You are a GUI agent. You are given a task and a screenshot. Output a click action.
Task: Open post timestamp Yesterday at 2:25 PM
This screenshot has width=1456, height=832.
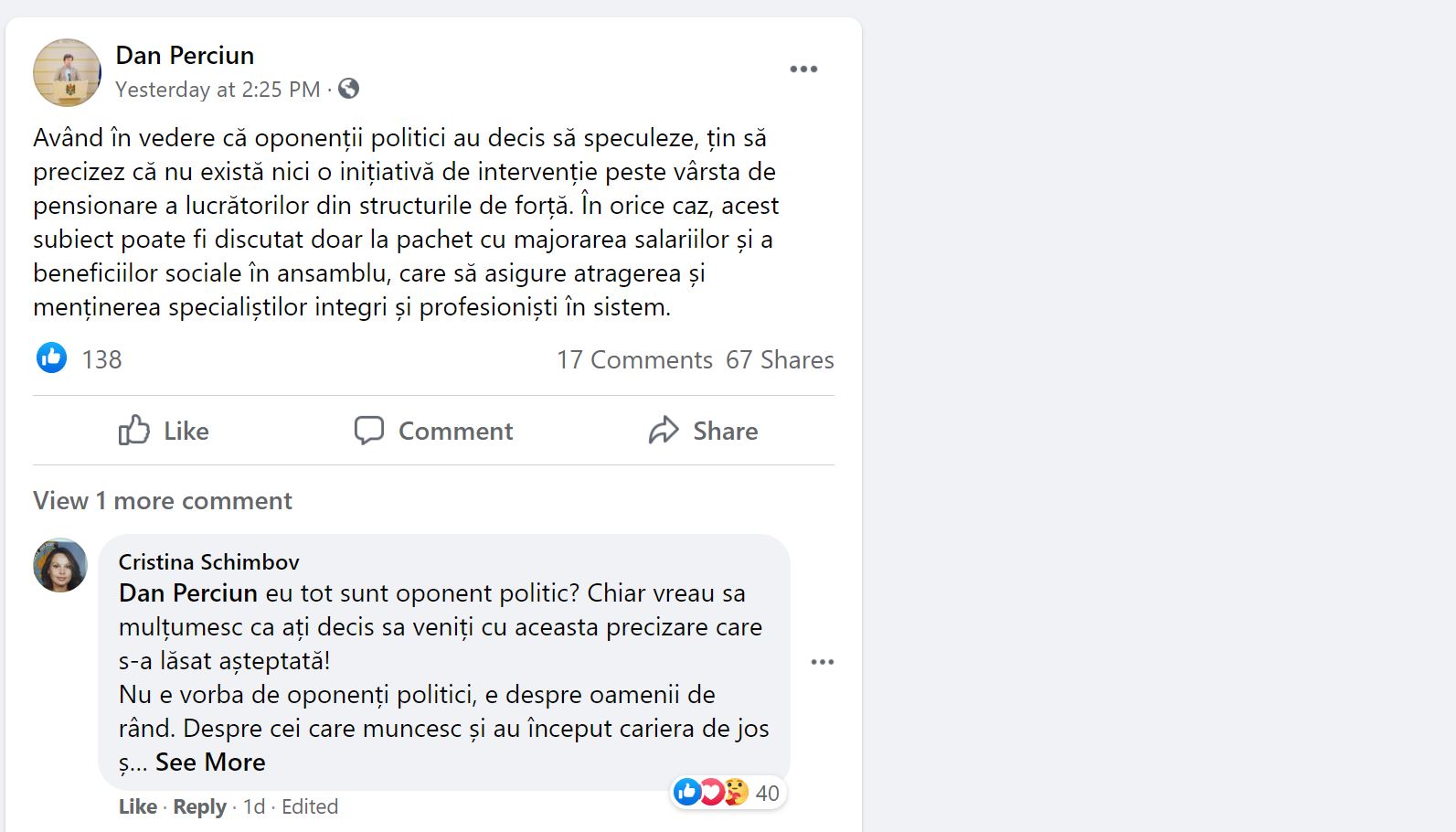click(218, 90)
